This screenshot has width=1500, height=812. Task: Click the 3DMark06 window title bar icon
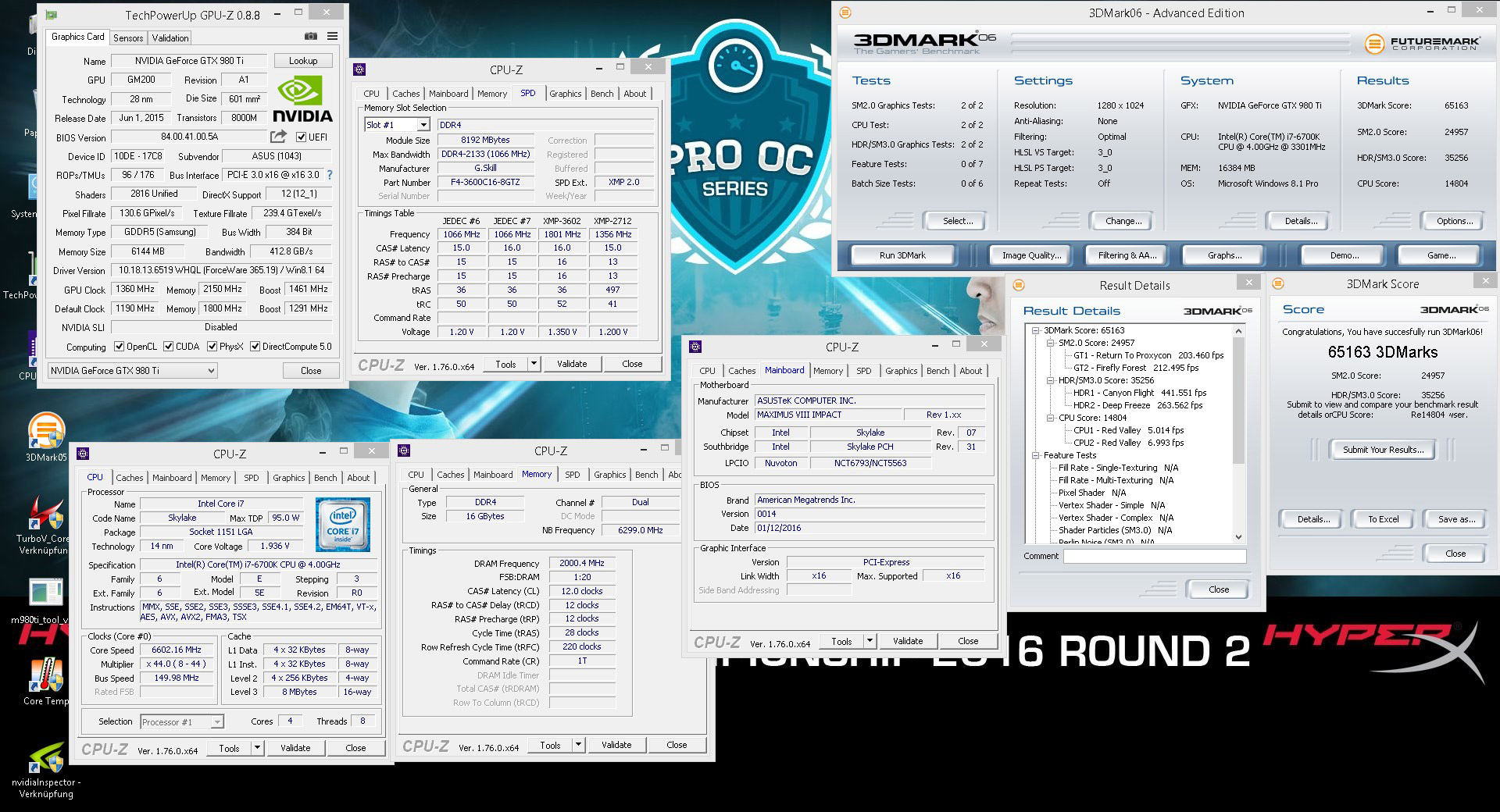[x=845, y=12]
